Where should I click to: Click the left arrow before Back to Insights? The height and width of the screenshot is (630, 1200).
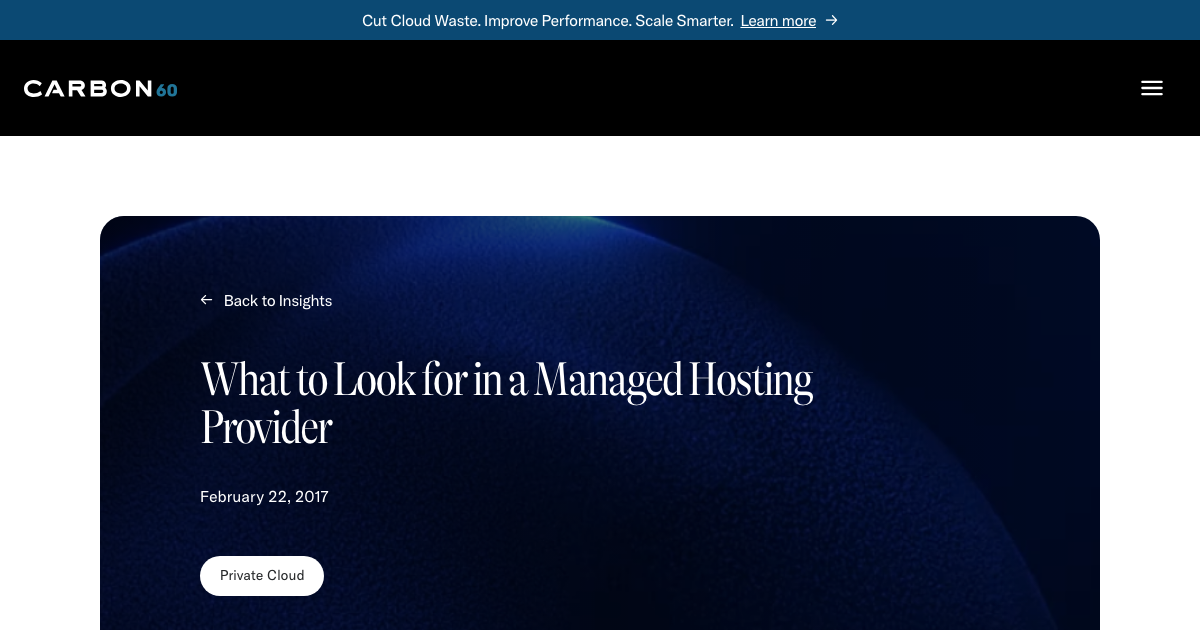[x=206, y=300]
